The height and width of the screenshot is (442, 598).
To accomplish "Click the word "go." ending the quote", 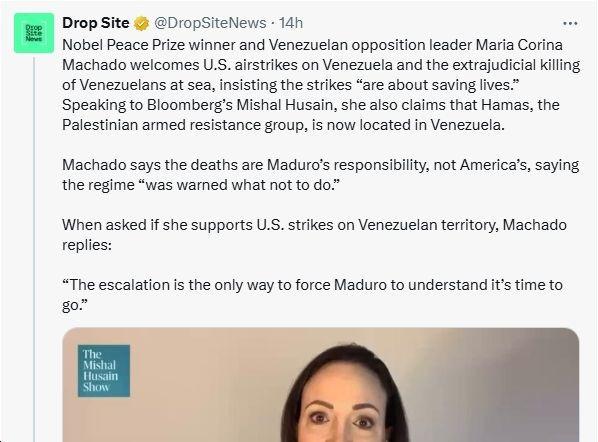I will tap(75, 305).
